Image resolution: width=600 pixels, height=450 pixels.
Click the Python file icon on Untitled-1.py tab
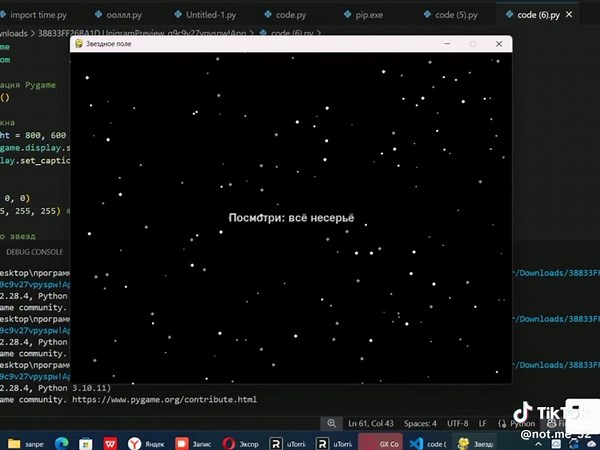(x=178, y=15)
